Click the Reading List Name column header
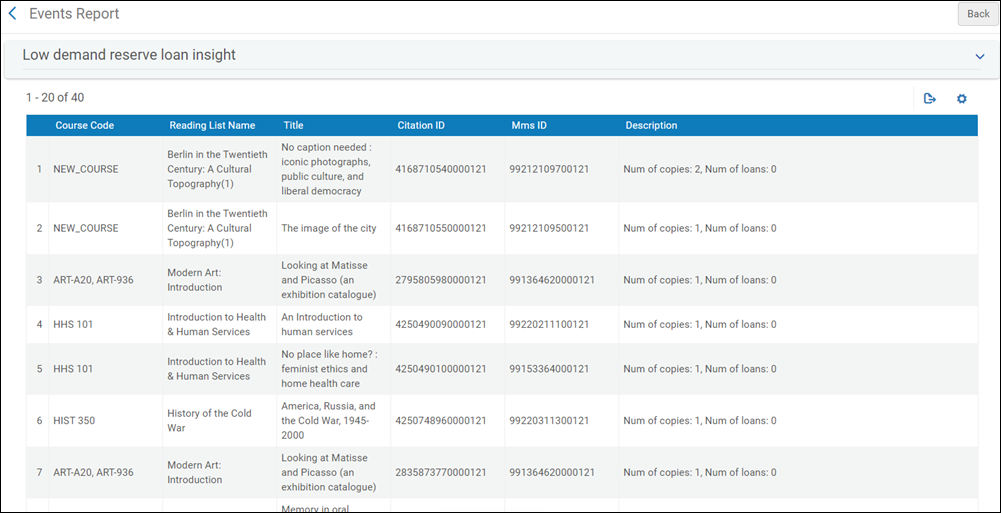Viewport: 1001px width, 513px height. [x=212, y=126]
